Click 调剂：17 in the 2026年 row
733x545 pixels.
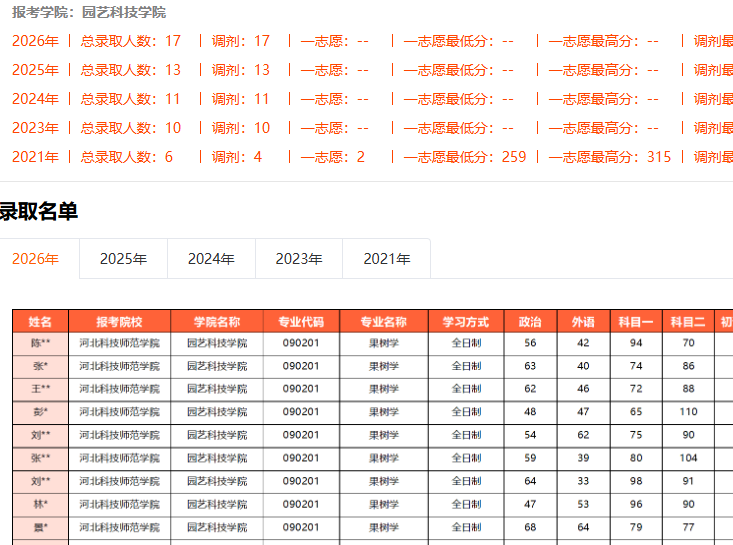[241, 41]
